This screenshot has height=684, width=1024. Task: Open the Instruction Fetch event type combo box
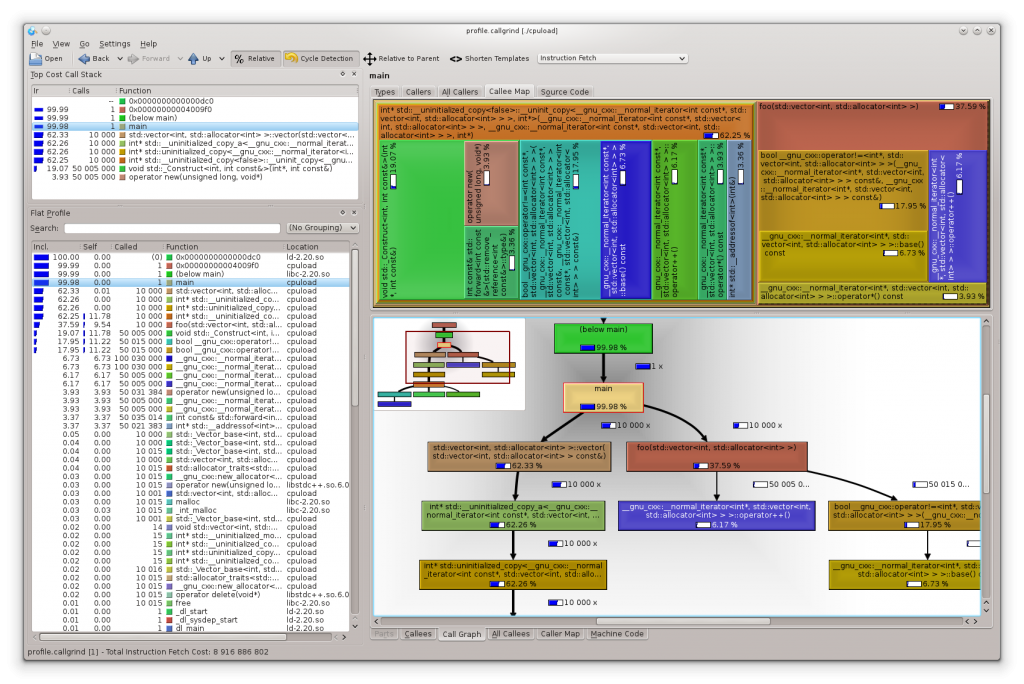coord(613,58)
